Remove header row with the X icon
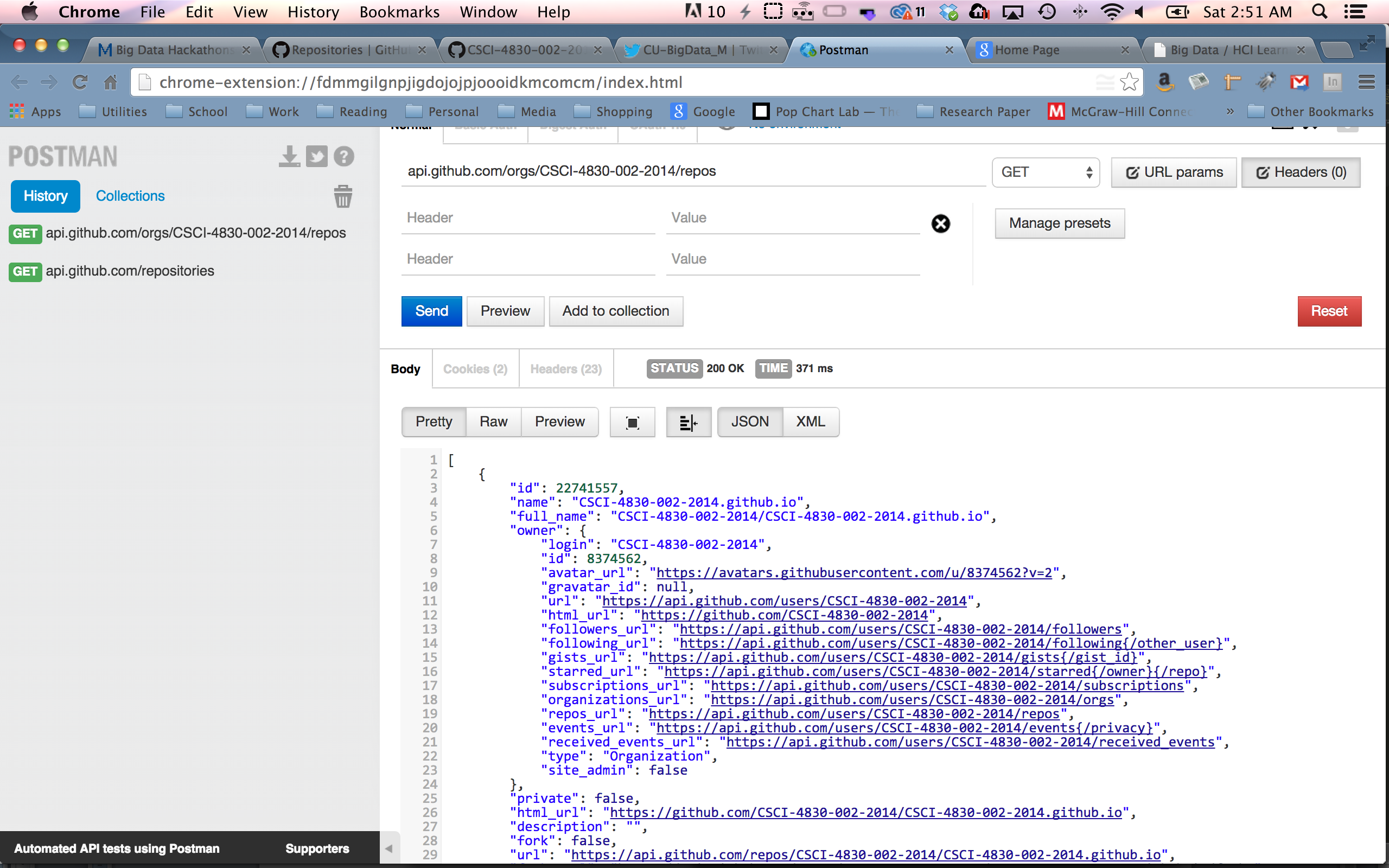Image resolution: width=1389 pixels, height=868 pixels. click(940, 224)
